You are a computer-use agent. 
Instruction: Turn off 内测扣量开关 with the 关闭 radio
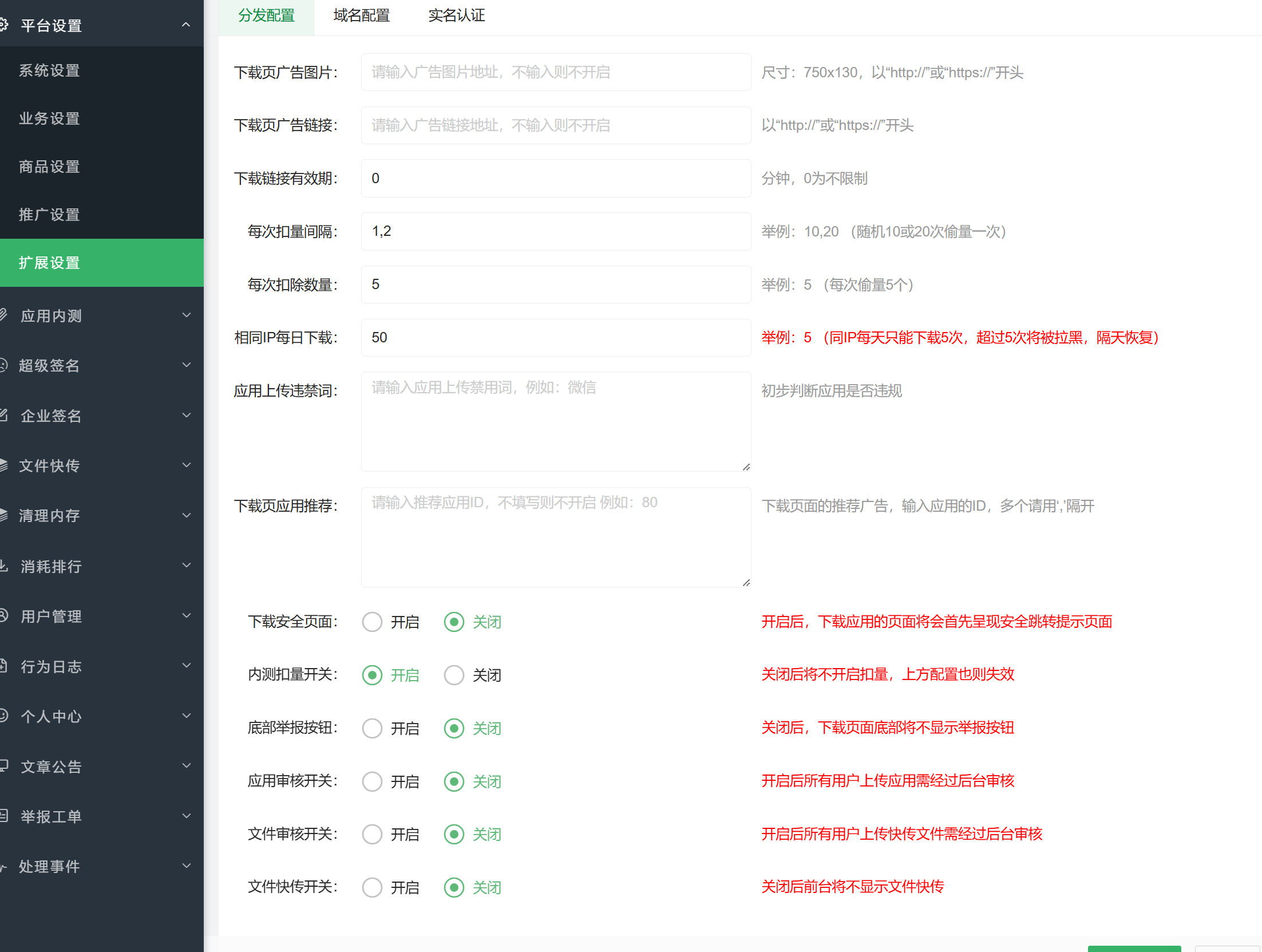click(454, 675)
